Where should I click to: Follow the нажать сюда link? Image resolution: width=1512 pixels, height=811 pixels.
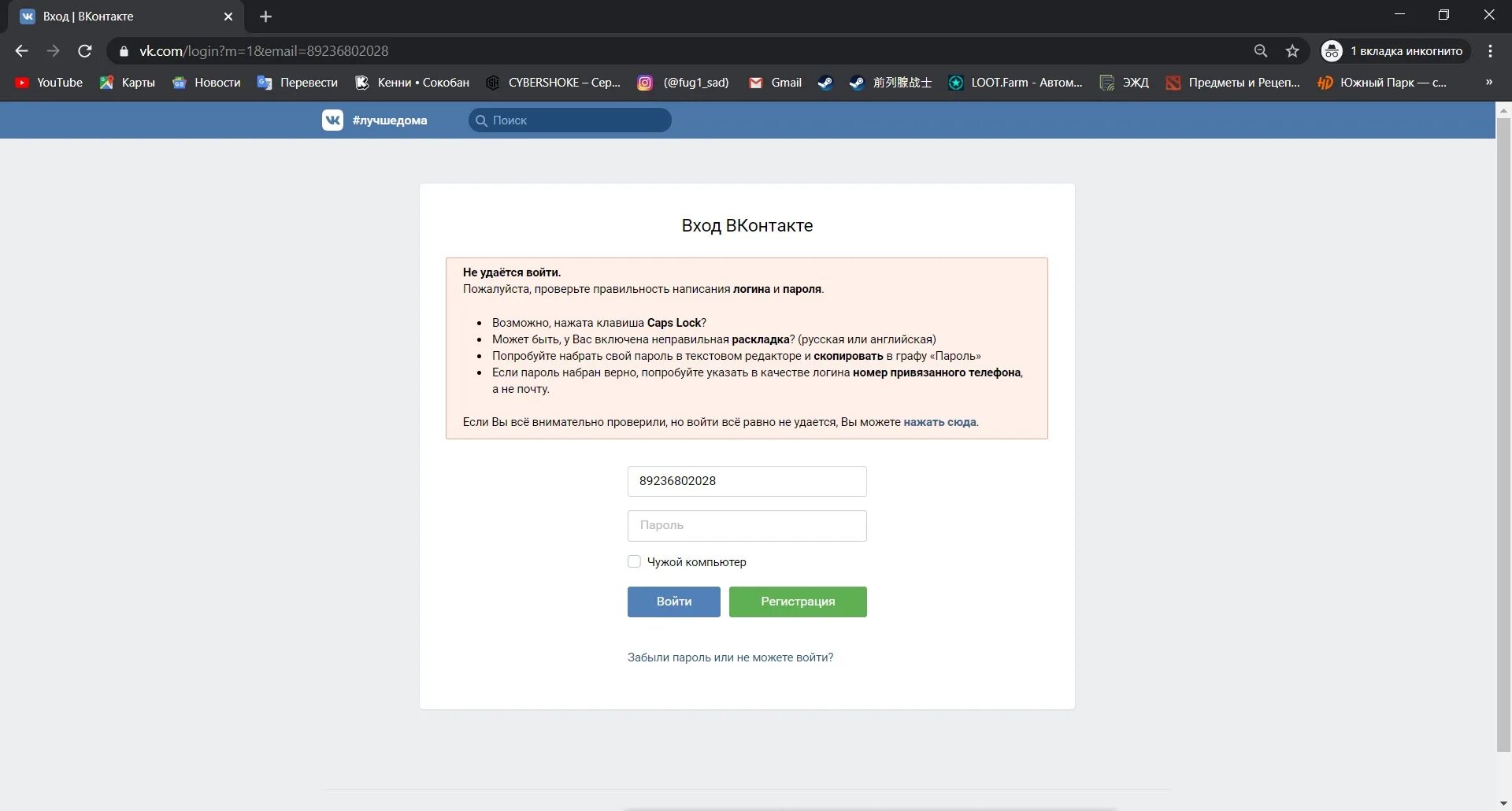click(939, 422)
